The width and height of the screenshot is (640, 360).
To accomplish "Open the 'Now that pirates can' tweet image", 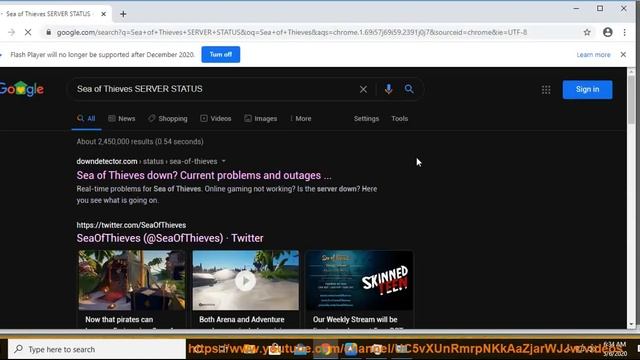I will coord(132,280).
